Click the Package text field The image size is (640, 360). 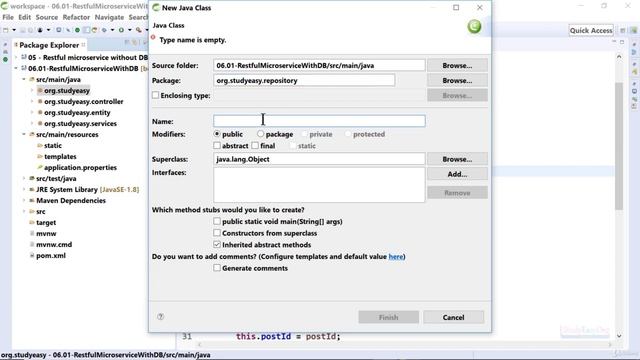(304, 80)
